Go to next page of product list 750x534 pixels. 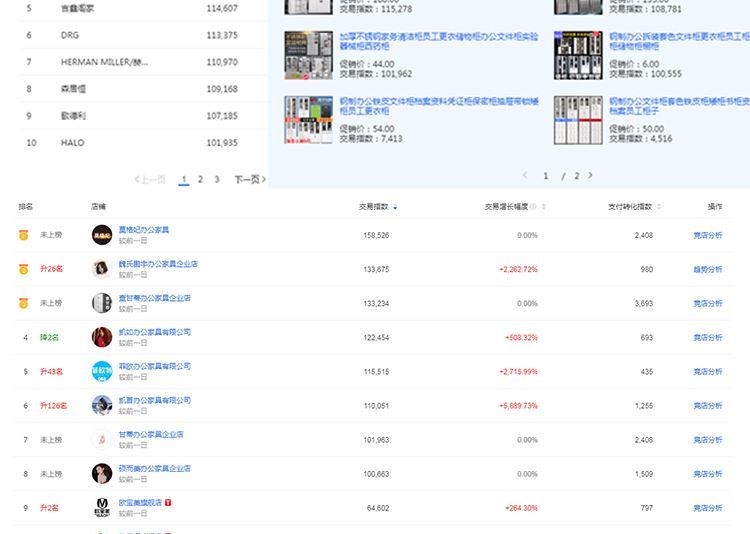pyautogui.click(x=590, y=175)
